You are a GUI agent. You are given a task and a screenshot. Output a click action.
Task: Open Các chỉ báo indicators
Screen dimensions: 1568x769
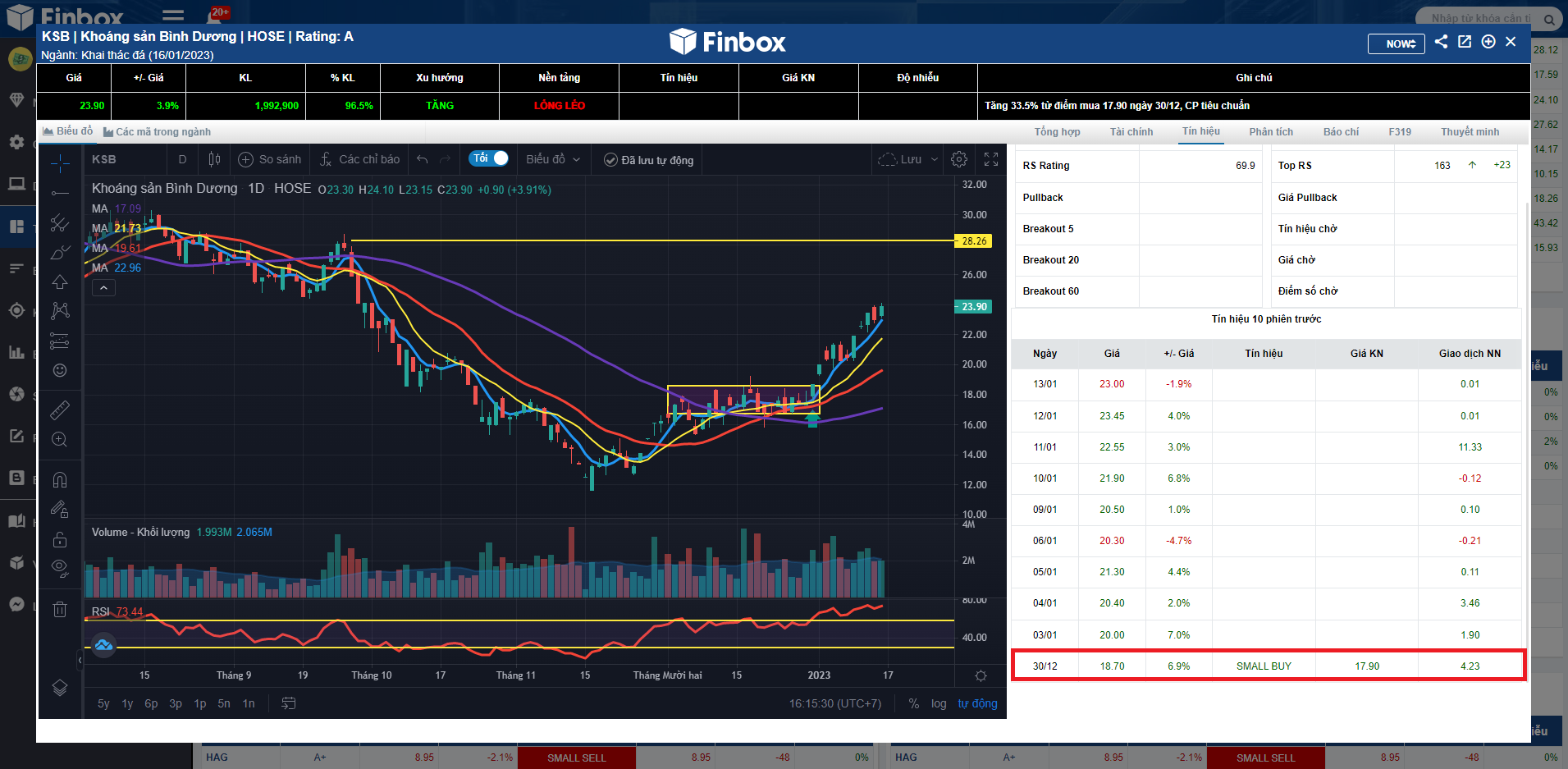[x=360, y=159]
